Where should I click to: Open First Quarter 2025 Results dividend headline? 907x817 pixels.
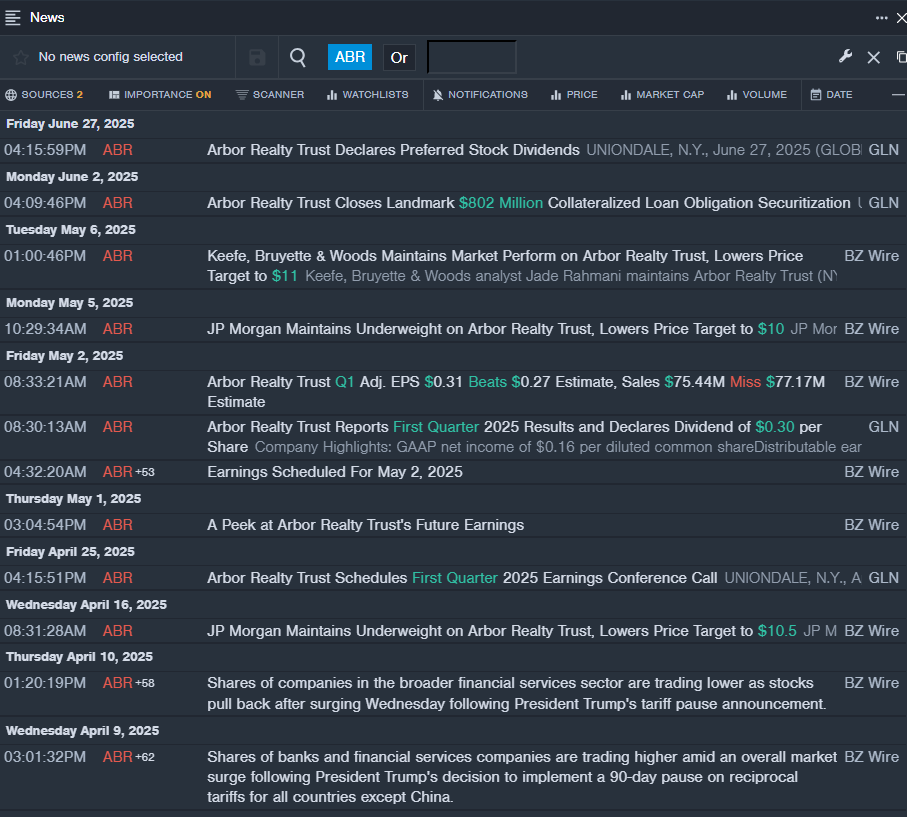click(514, 437)
